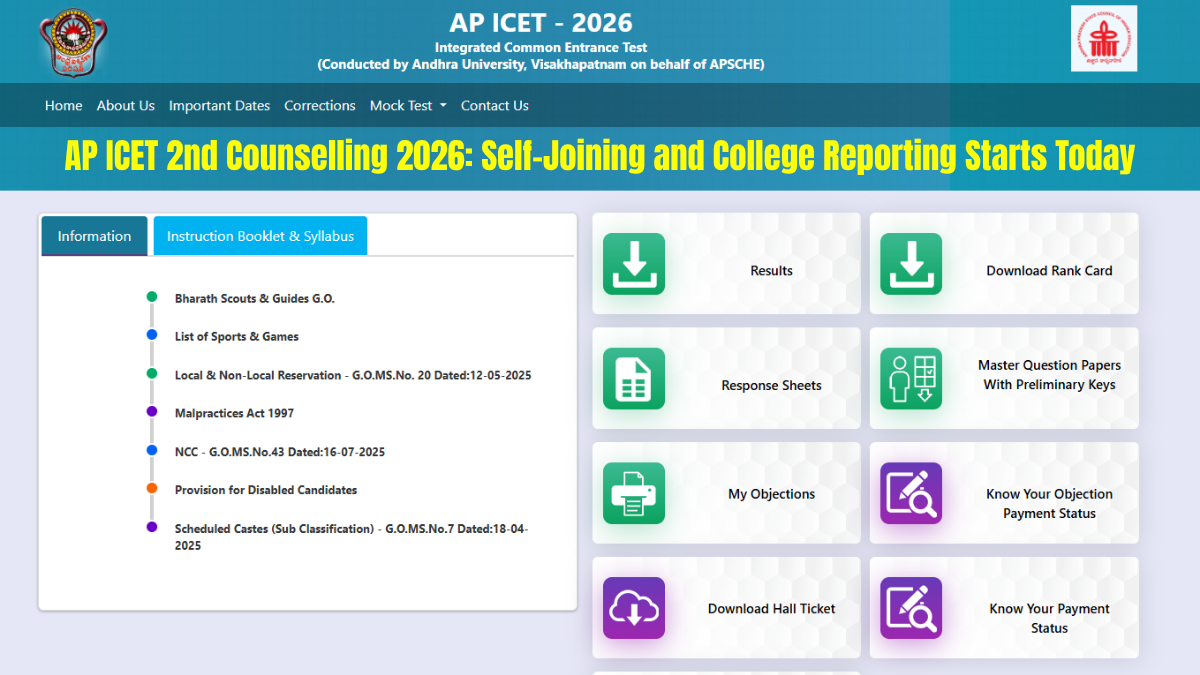Open the Contact Us page
The height and width of the screenshot is (675, 1200).
click(x=495, y=106)
